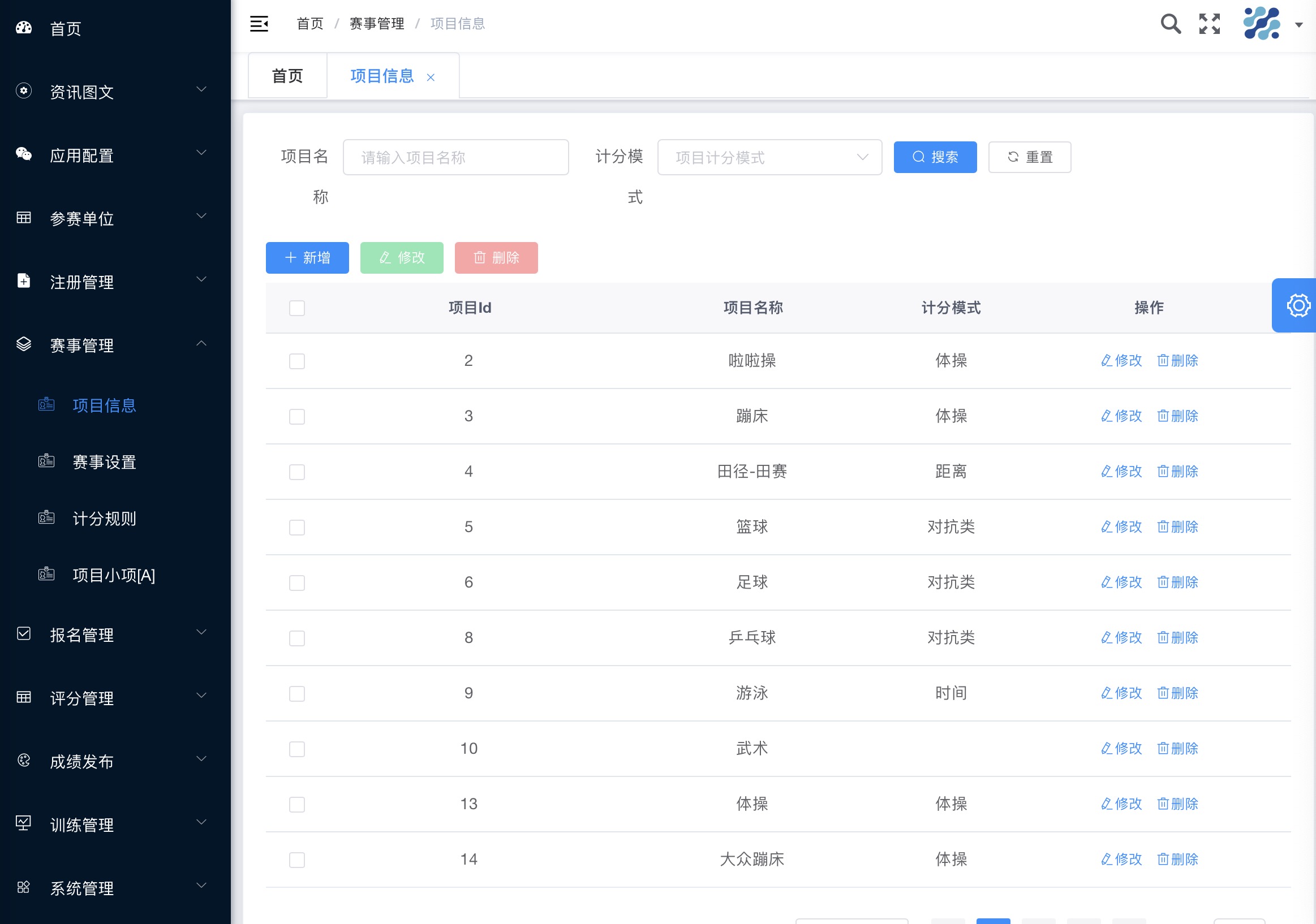Viewport: 1316px width, 924px height.
Task: Click 删除 in the 足球 row
Action: (1178, 582)
